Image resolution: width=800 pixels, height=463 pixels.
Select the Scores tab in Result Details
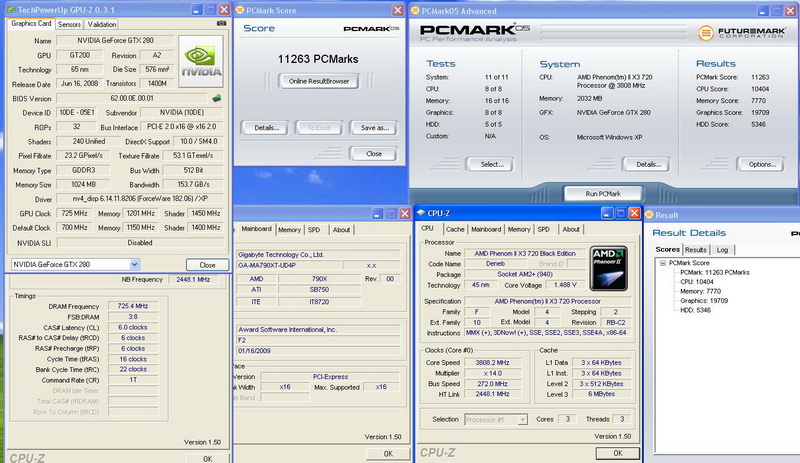tap(668, 249)
